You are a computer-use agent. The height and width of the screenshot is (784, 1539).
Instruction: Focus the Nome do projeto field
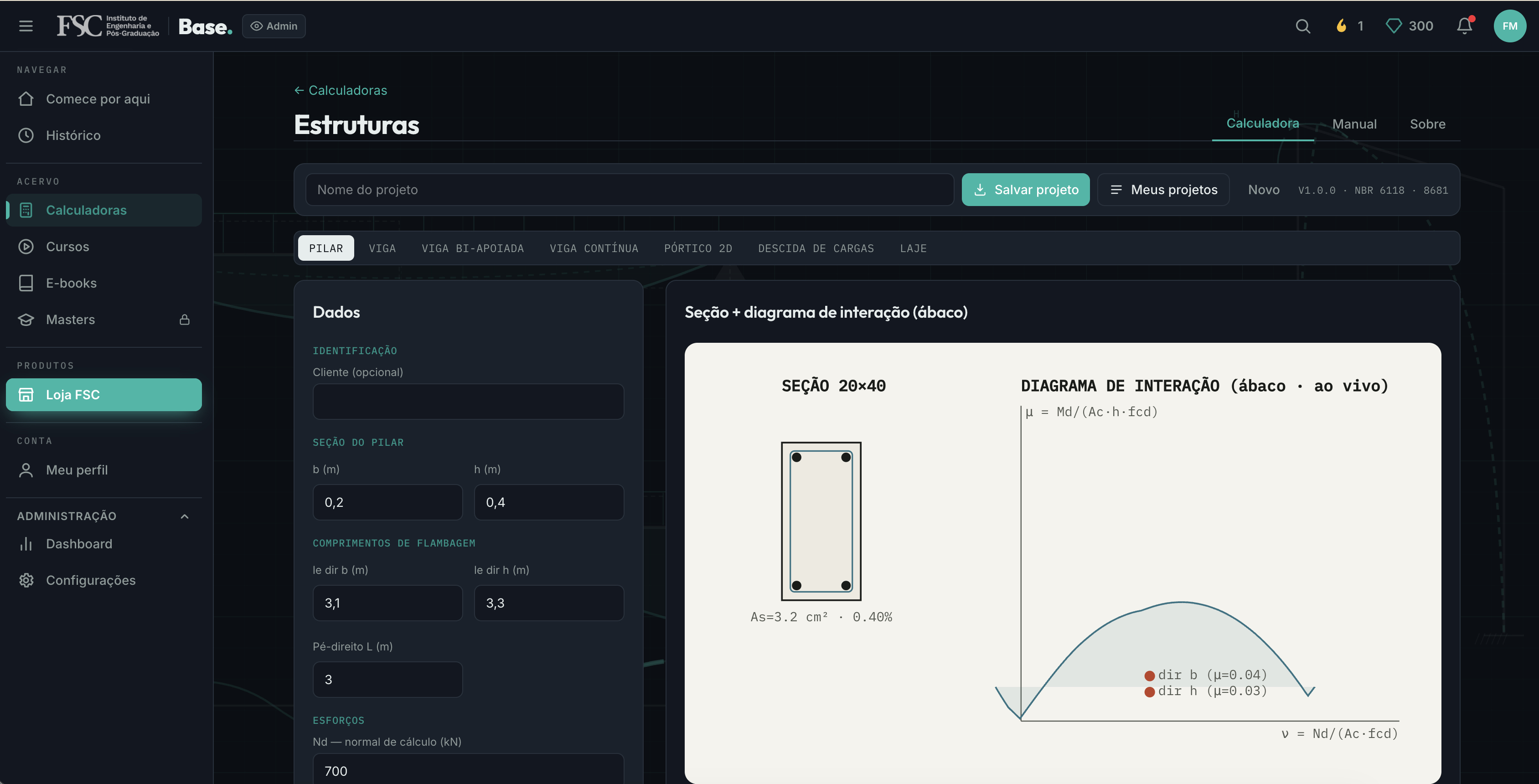click(x=630, y=190)
